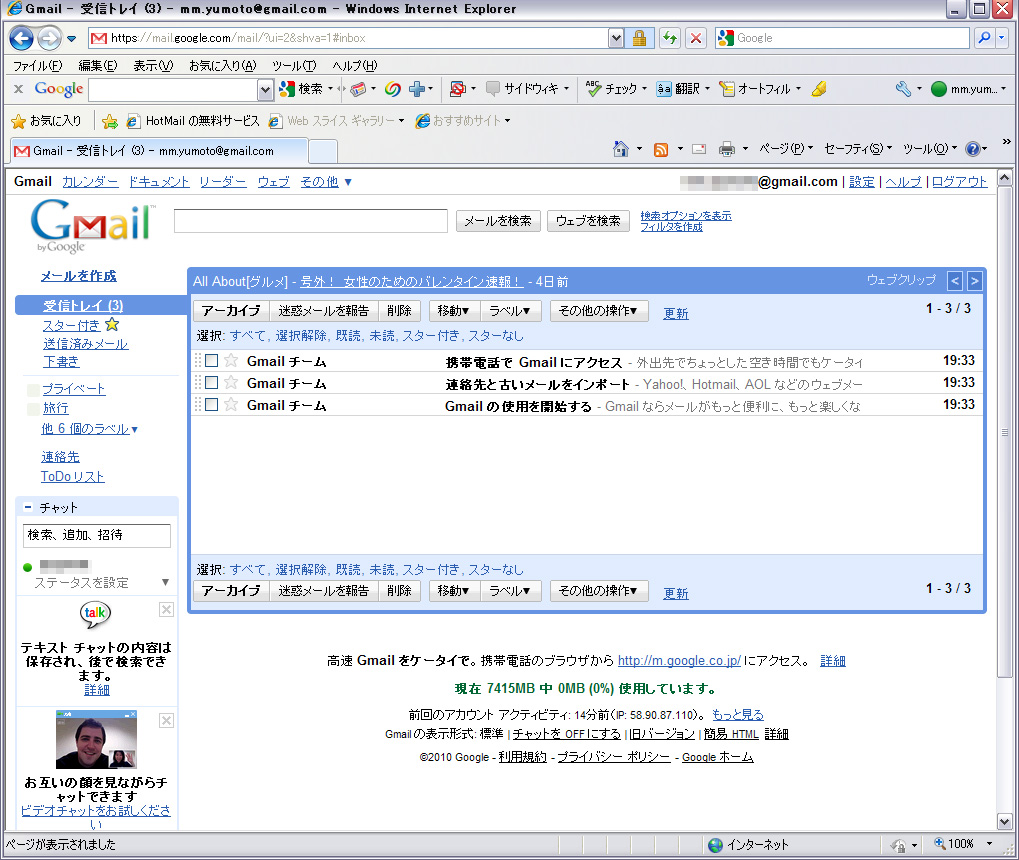Show next web clip with right arrow
Screen dimensions: 1019x860
(974, 281)
